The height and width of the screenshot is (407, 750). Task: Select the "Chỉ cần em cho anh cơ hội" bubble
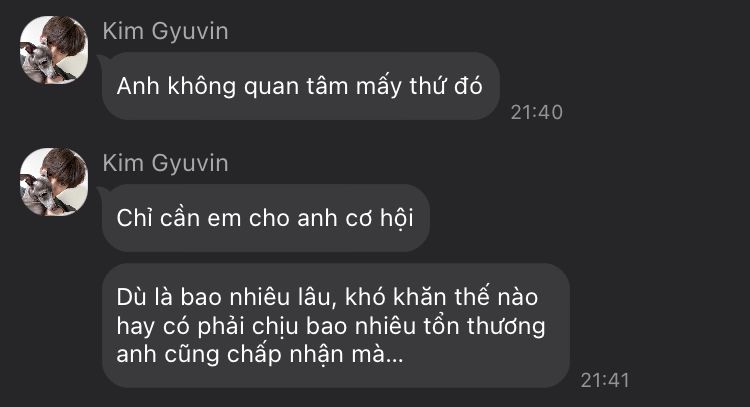[265, 218]
